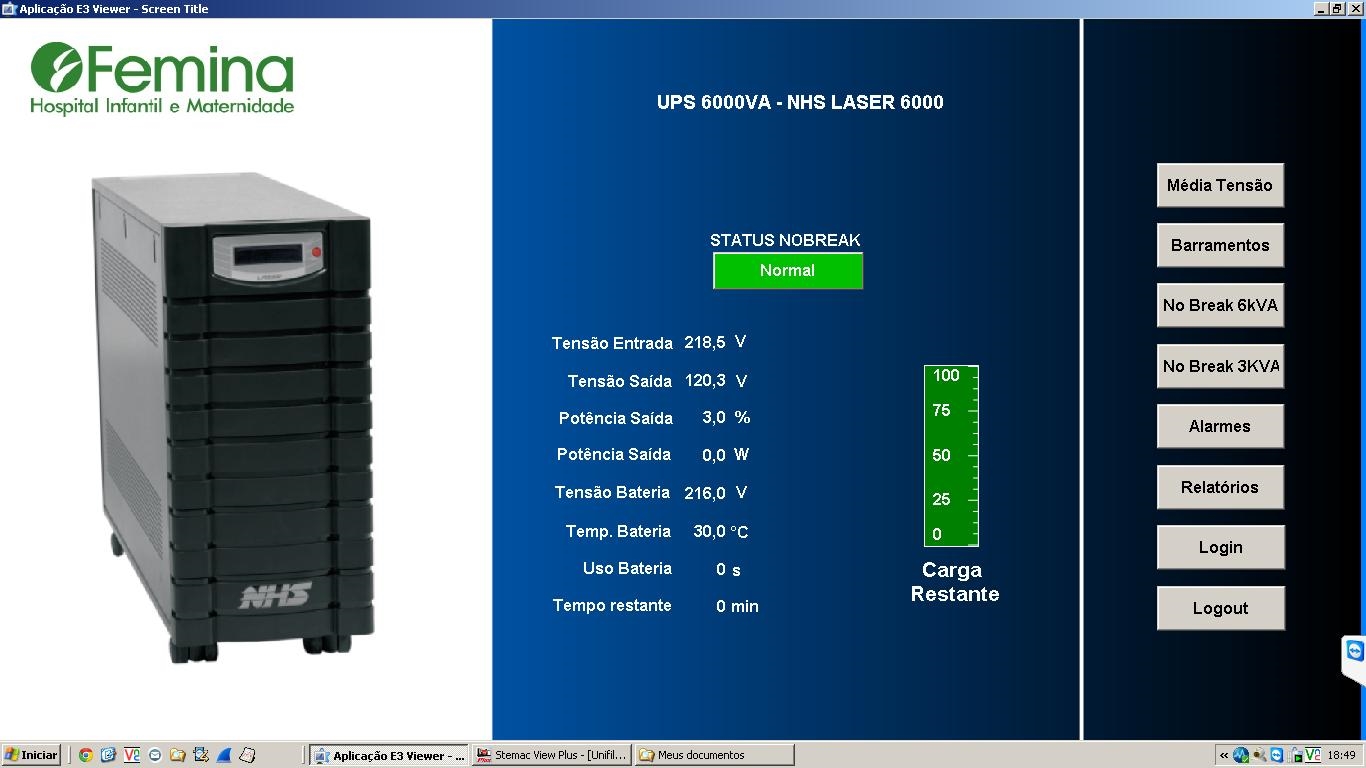Screen dimensions: 1366x768
Task: Click the Tensão Entrada value 218,5
Action: [x=705, y=342]
